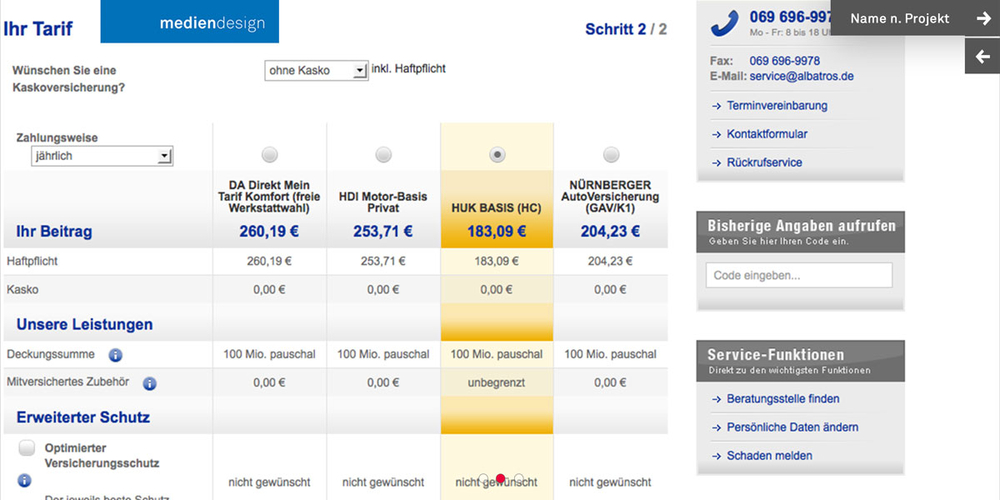The height and width of the screenshot is (500, 1000).
Task: Select the HDI Motor-Basis Privat radio button
Action: [383, 154]
